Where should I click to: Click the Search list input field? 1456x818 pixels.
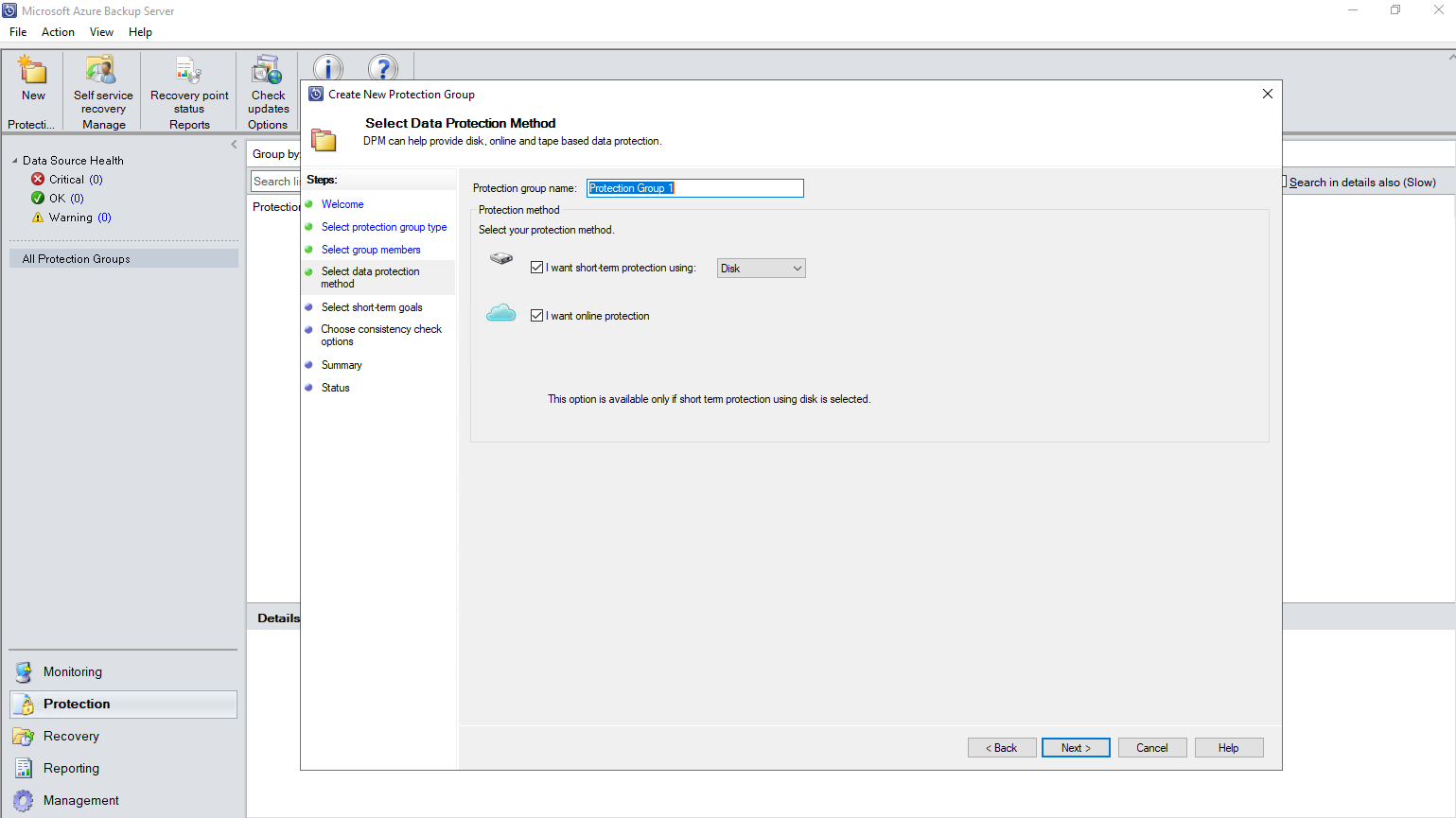click(276, 182)
